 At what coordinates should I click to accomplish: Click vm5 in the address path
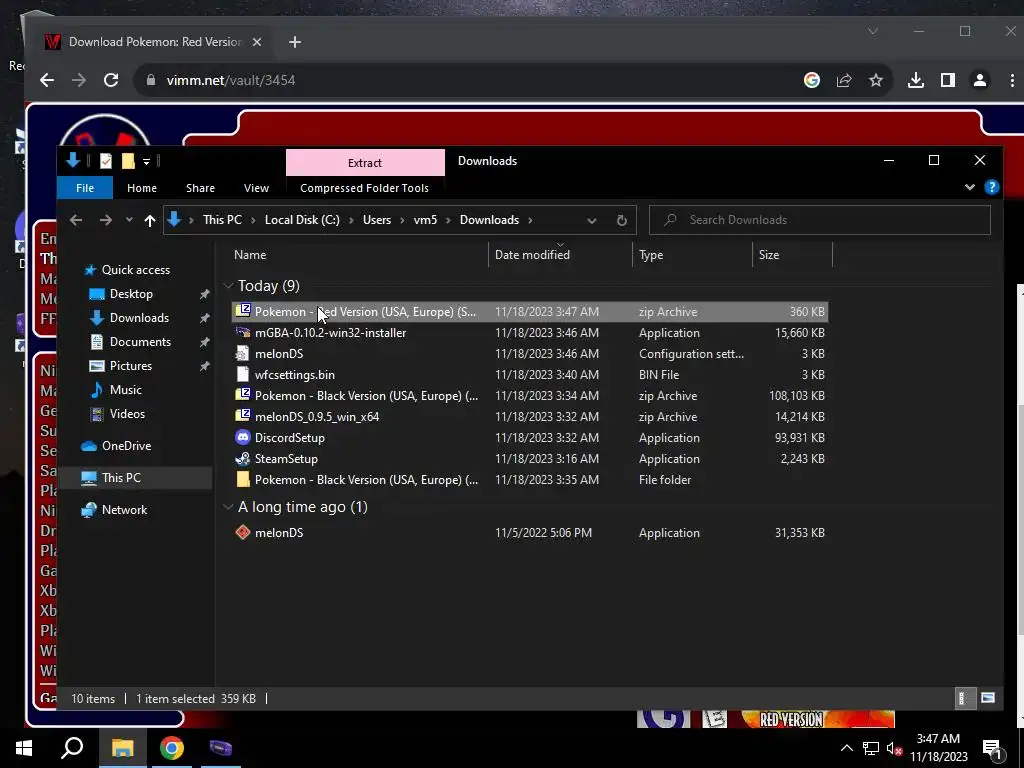[425, 220]
